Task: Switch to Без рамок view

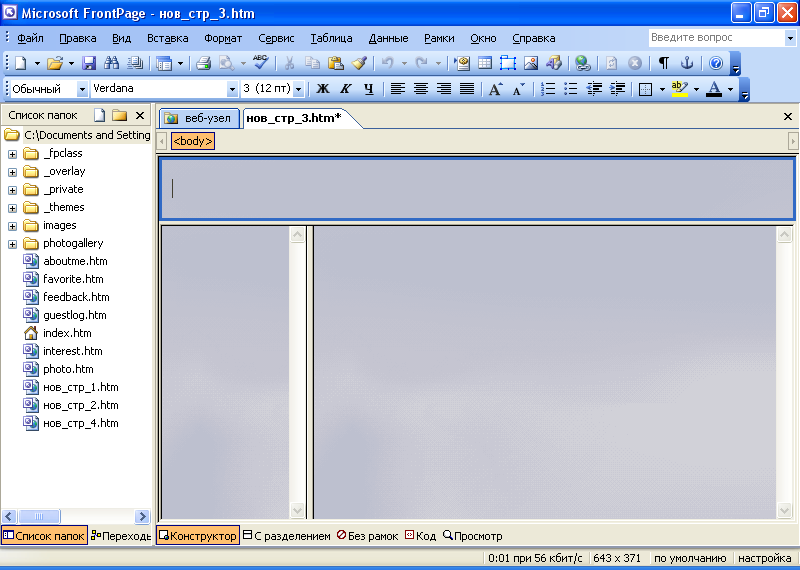Action: click(x=367, y=536)
